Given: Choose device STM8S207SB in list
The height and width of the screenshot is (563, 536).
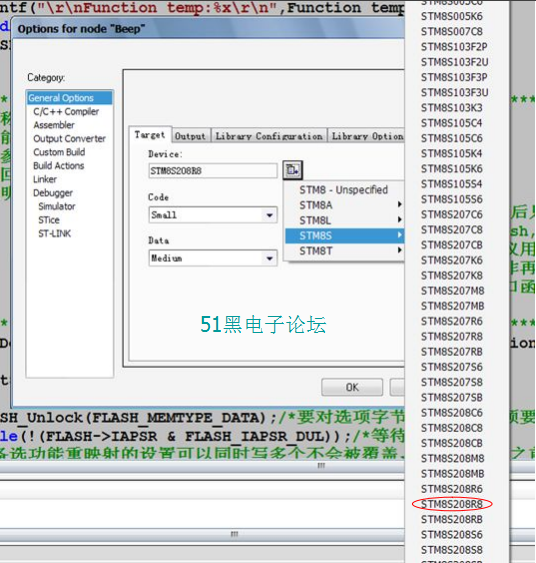Looking at the screenshot, I should click(452, 397).
